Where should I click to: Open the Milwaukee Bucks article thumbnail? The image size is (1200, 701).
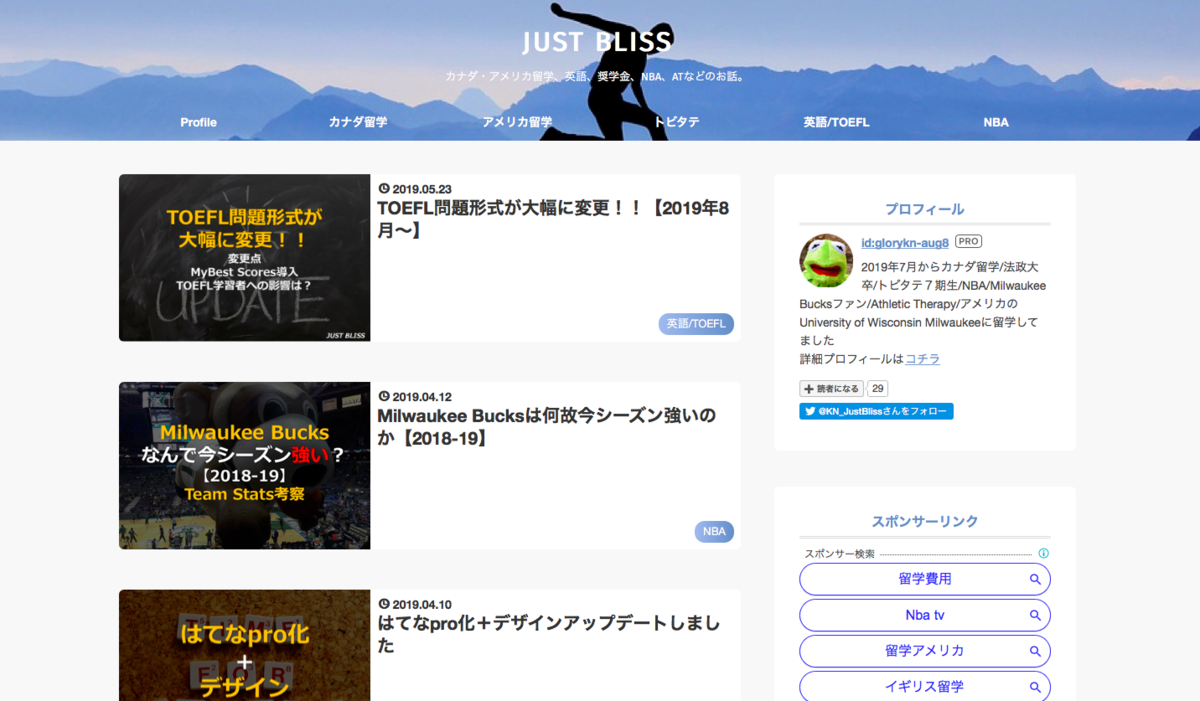(244, 465)
